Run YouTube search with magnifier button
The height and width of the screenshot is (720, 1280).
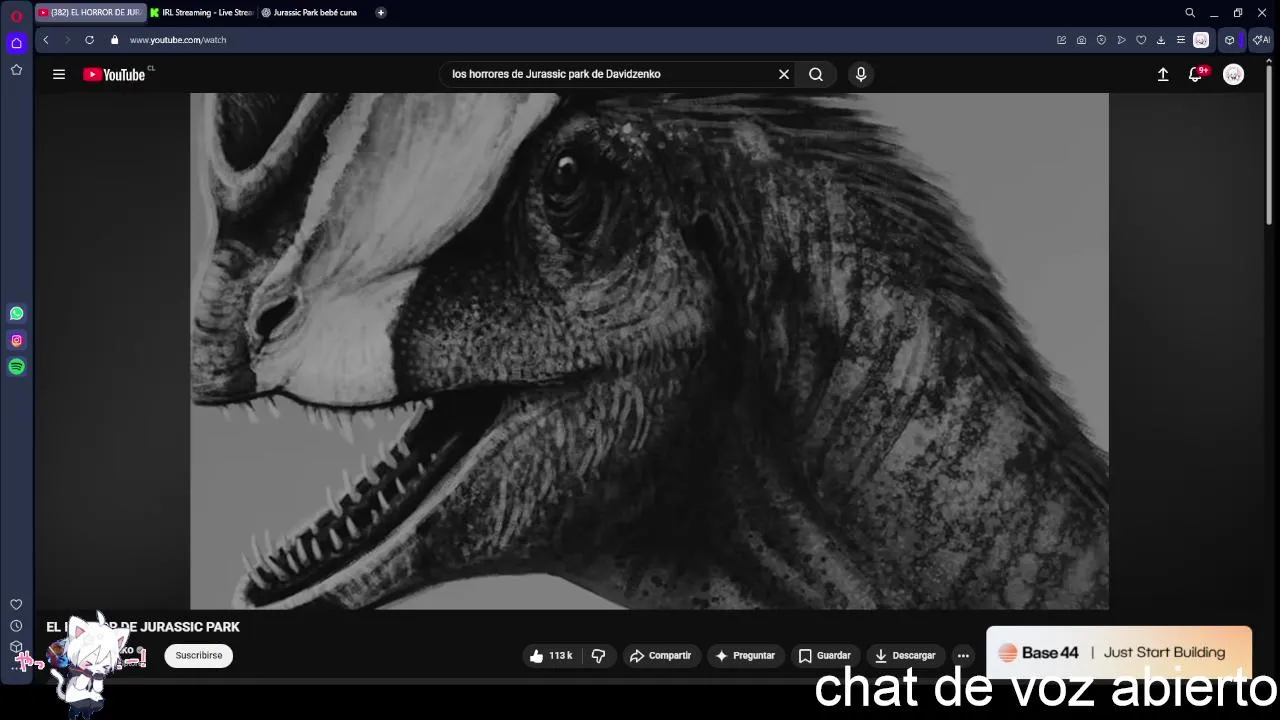tap(816, 74)
